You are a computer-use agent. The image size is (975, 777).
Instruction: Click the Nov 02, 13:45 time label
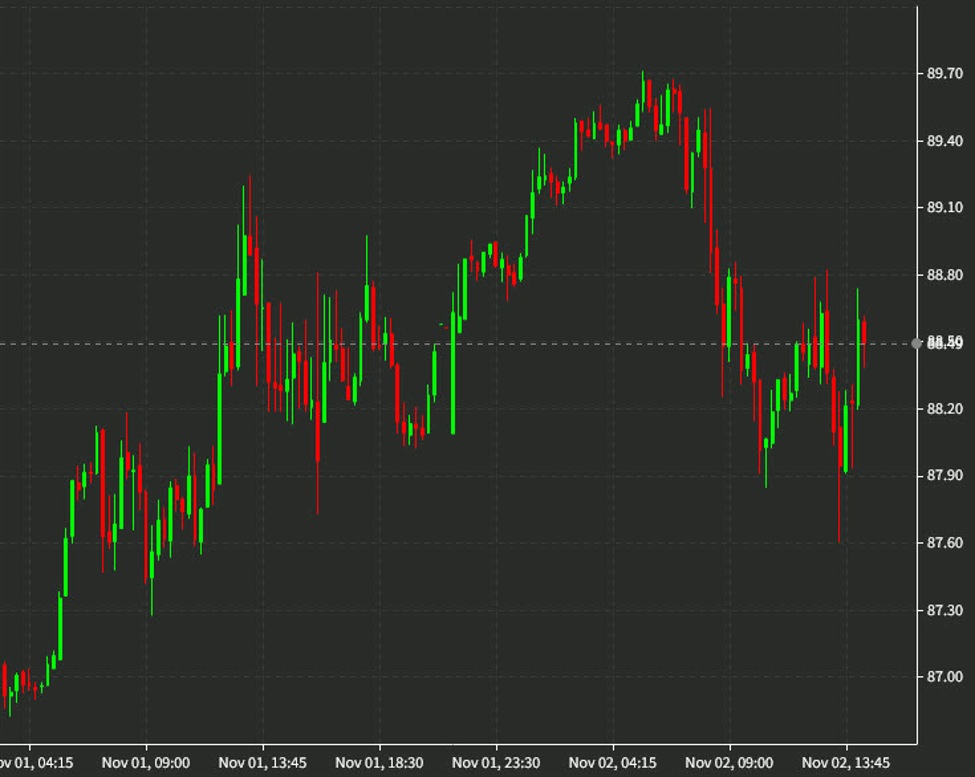pyautogui.click(x=845, y=761)
